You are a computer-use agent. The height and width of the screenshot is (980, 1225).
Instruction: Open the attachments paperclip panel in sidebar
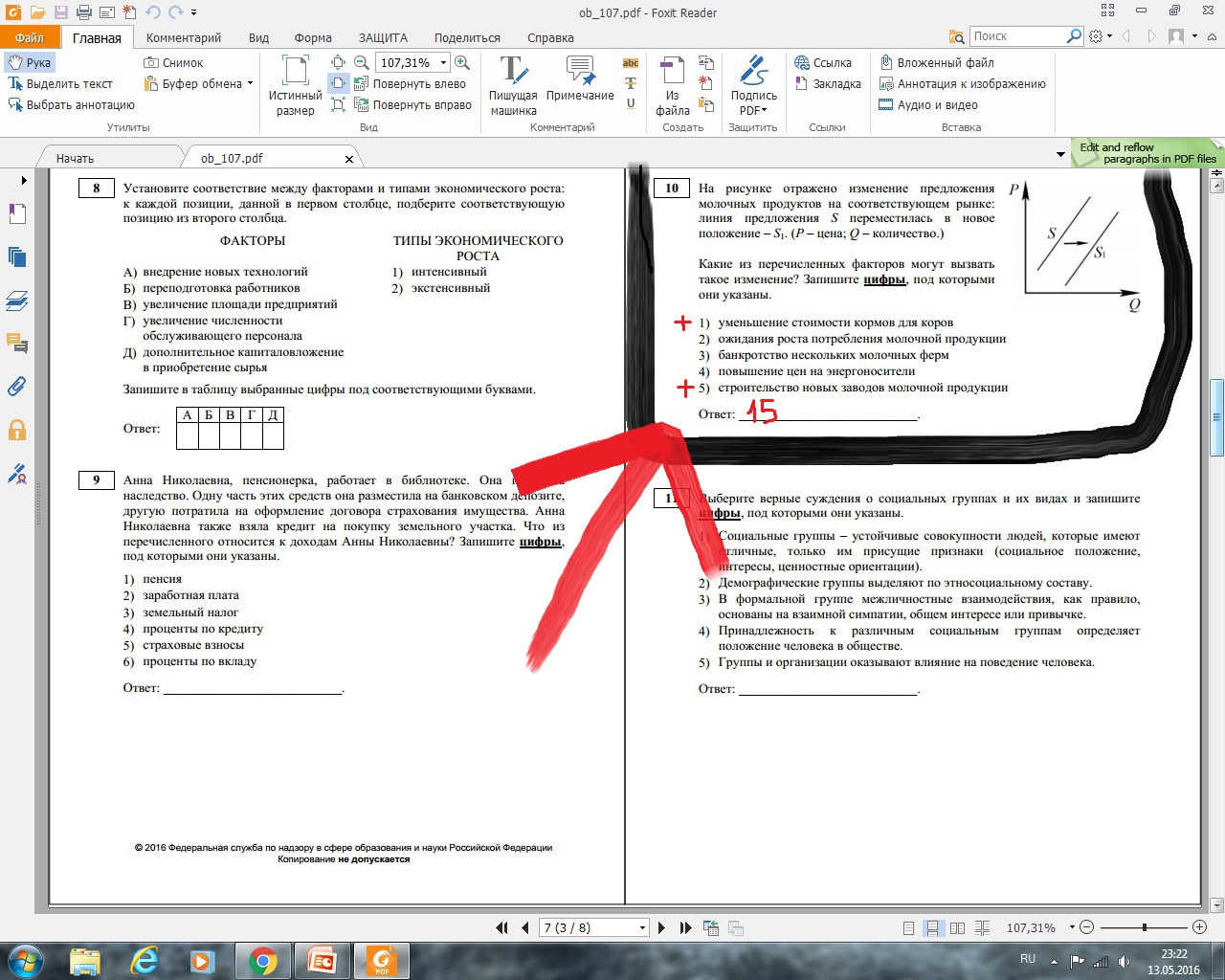click(16, 386)
